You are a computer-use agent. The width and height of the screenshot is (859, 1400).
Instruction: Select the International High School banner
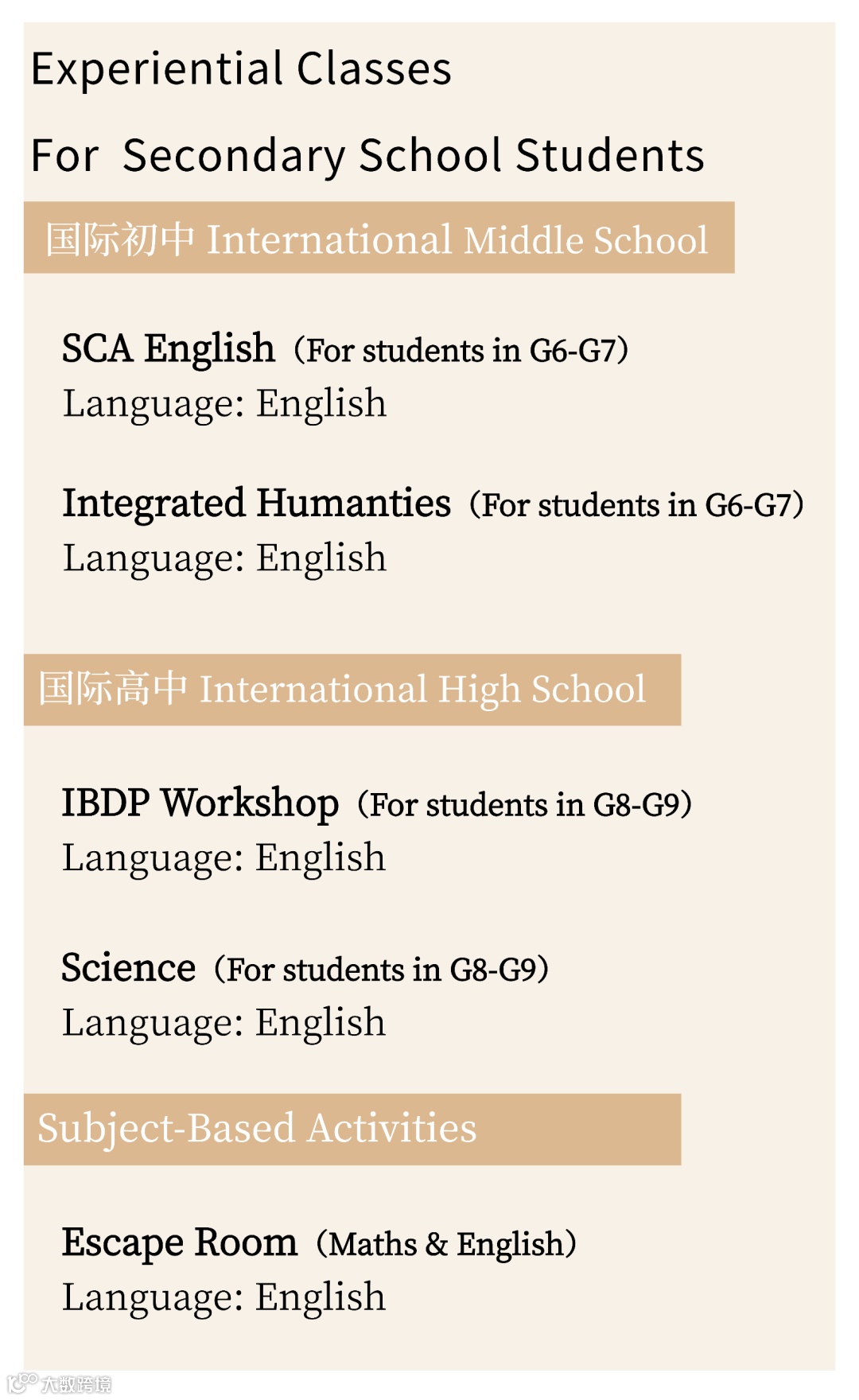(x=352, y=690)
